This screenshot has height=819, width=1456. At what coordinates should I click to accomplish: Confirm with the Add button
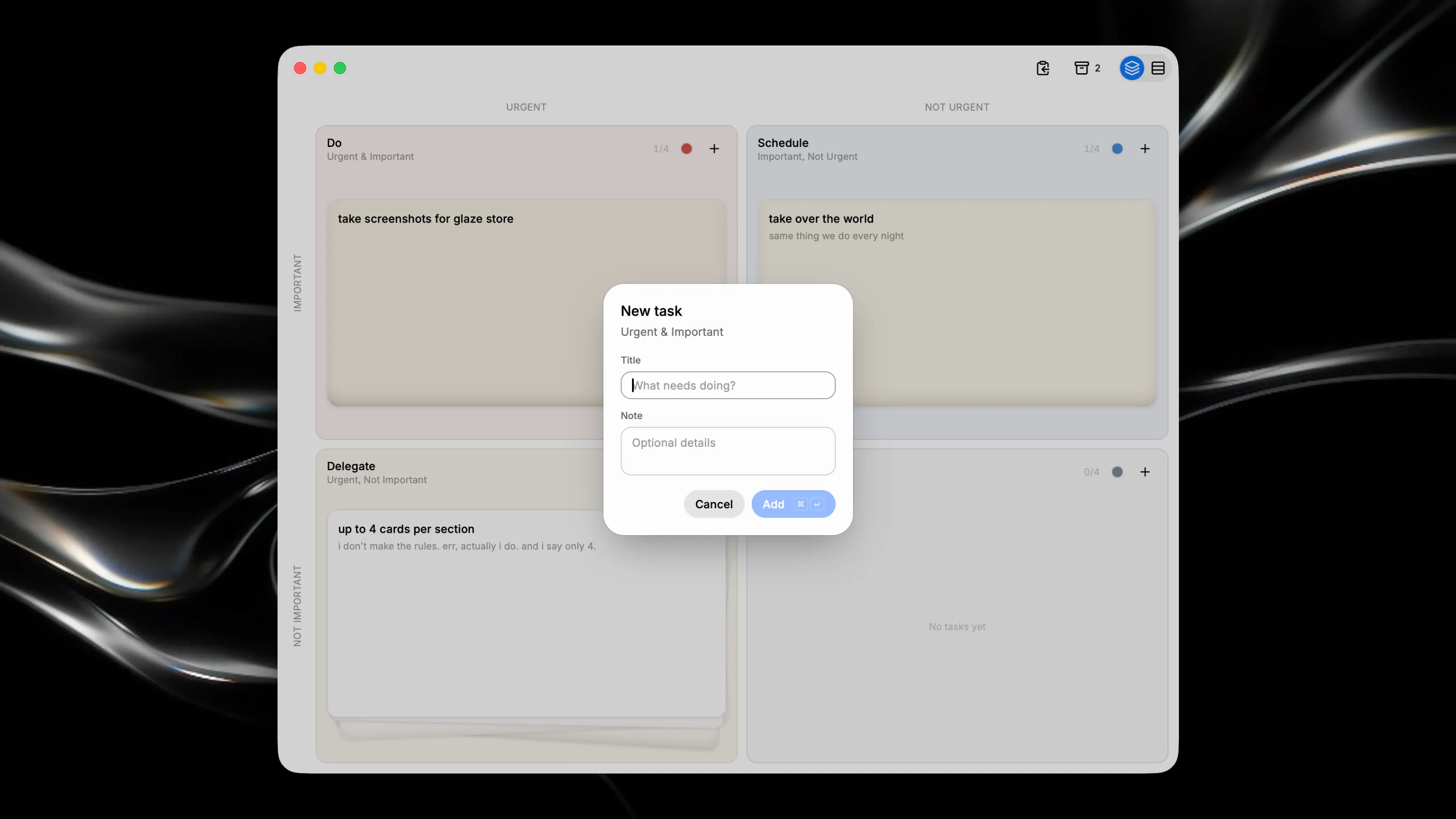793,504
